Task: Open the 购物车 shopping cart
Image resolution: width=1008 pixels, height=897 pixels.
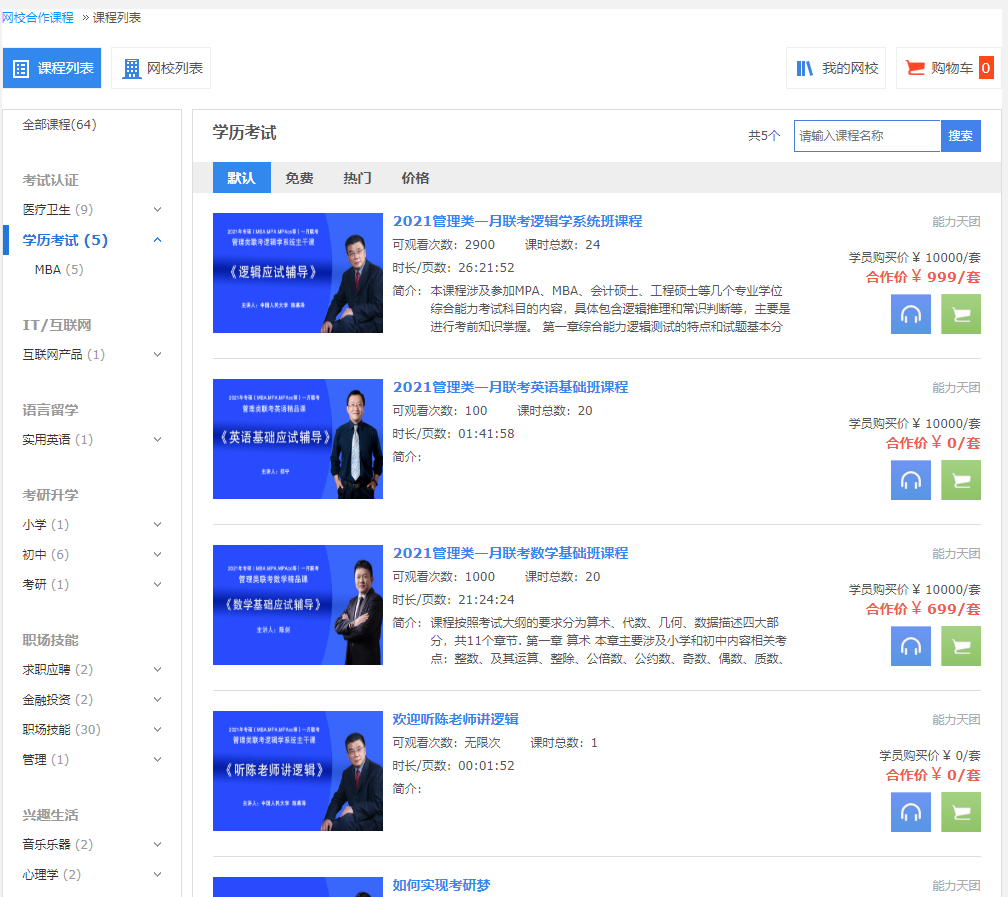Action: (948, 68)
